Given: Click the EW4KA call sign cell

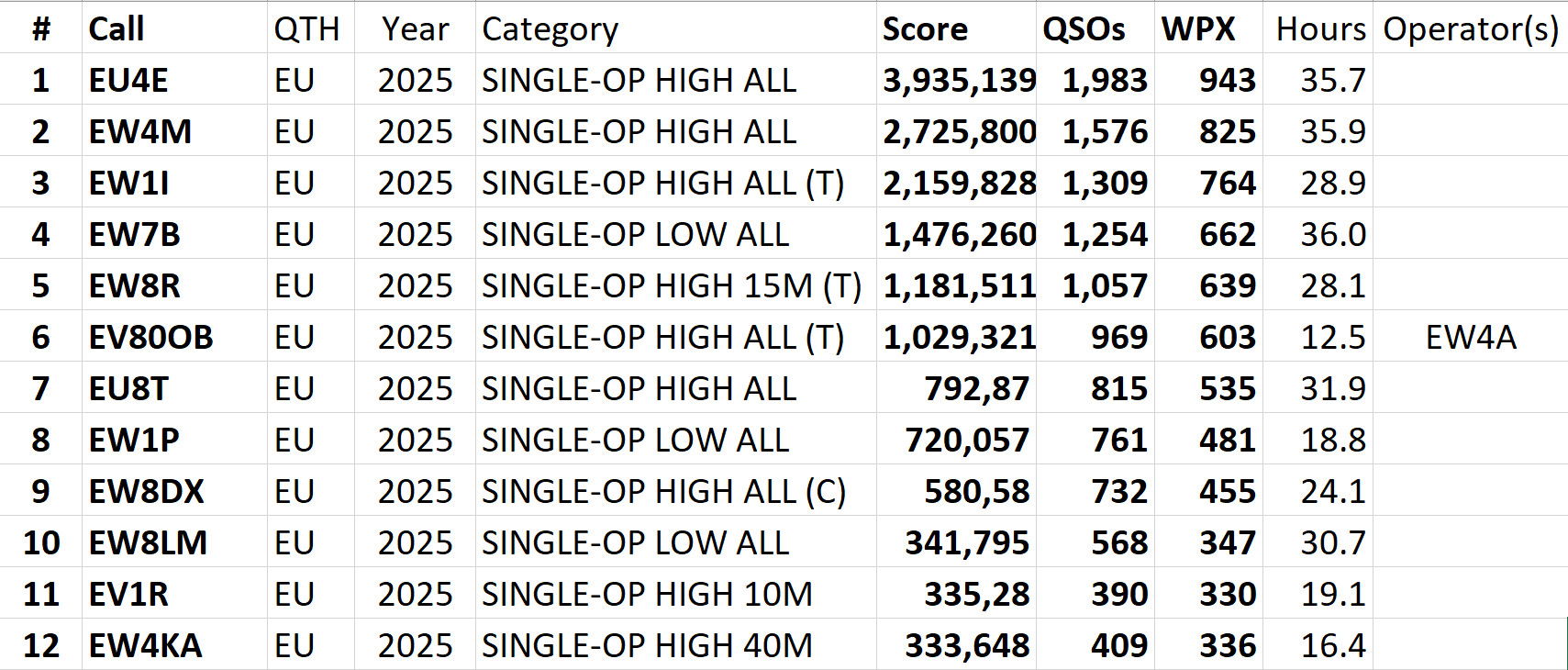Looking at the screenshot, I should tap(145, 646).
